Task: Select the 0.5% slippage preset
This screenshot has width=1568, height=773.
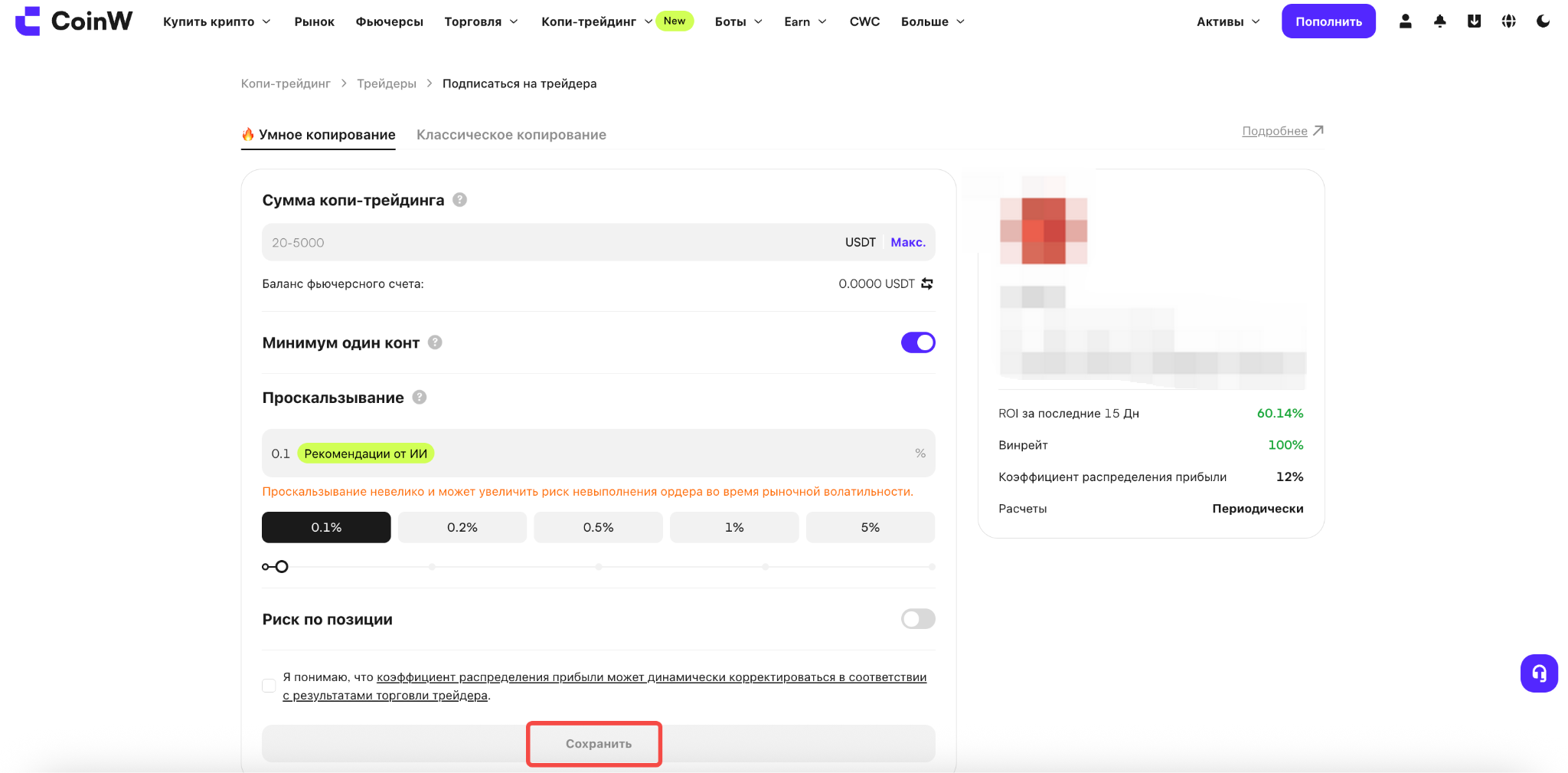Action: (x=598, y=527)
